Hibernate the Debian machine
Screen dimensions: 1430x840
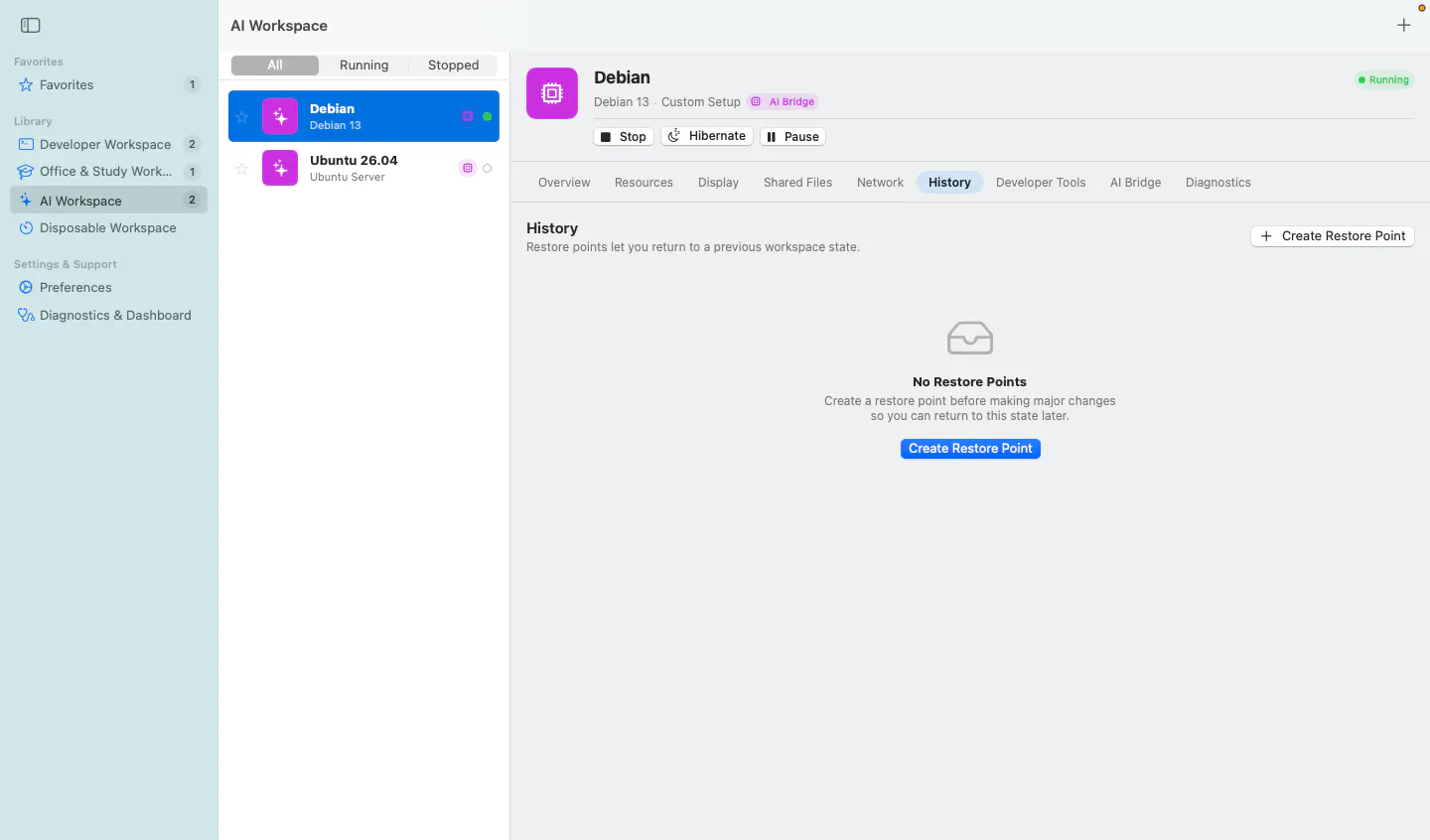tap(707, 137)
